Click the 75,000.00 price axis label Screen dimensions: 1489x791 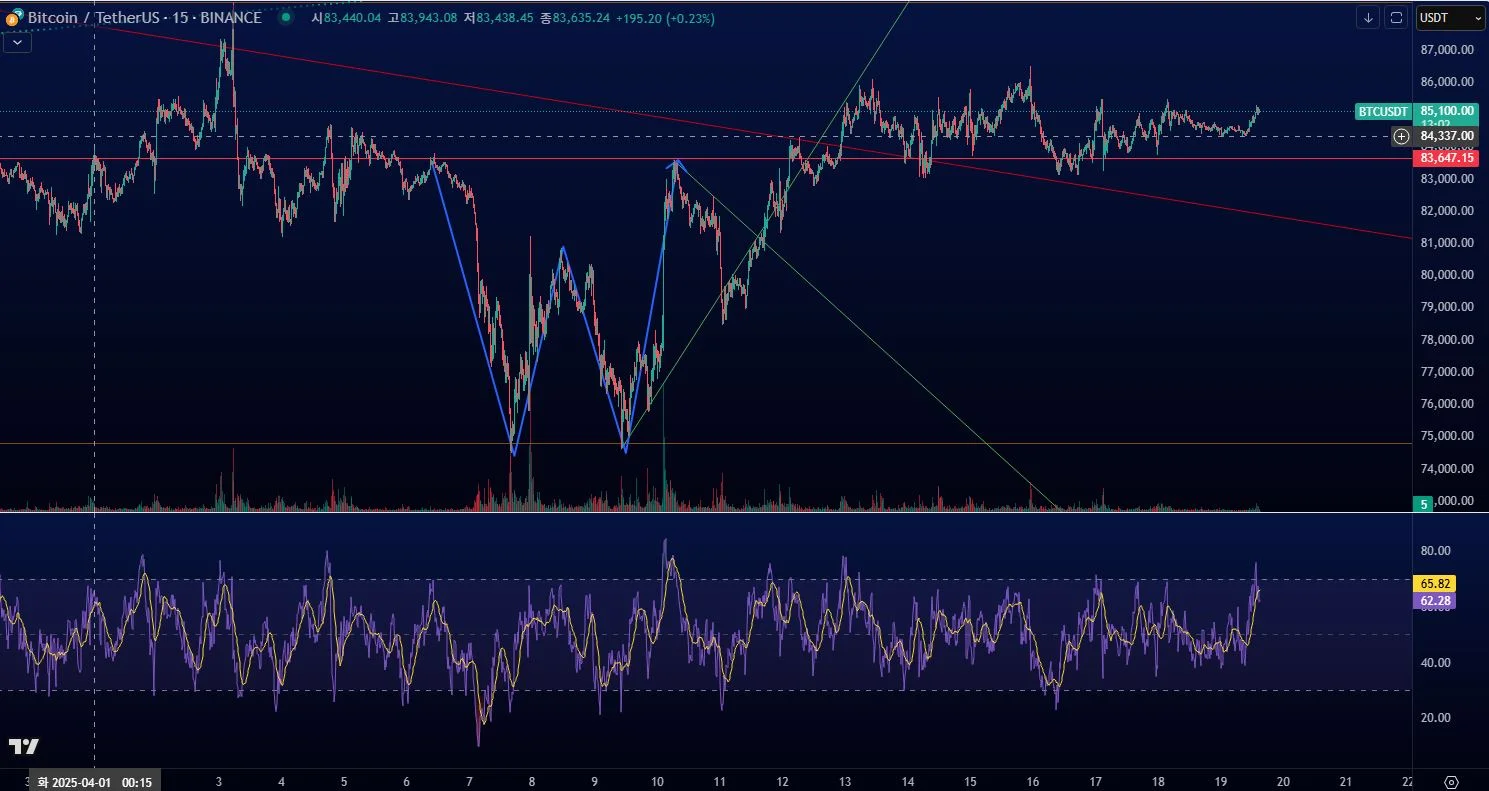coord(1447,436)
